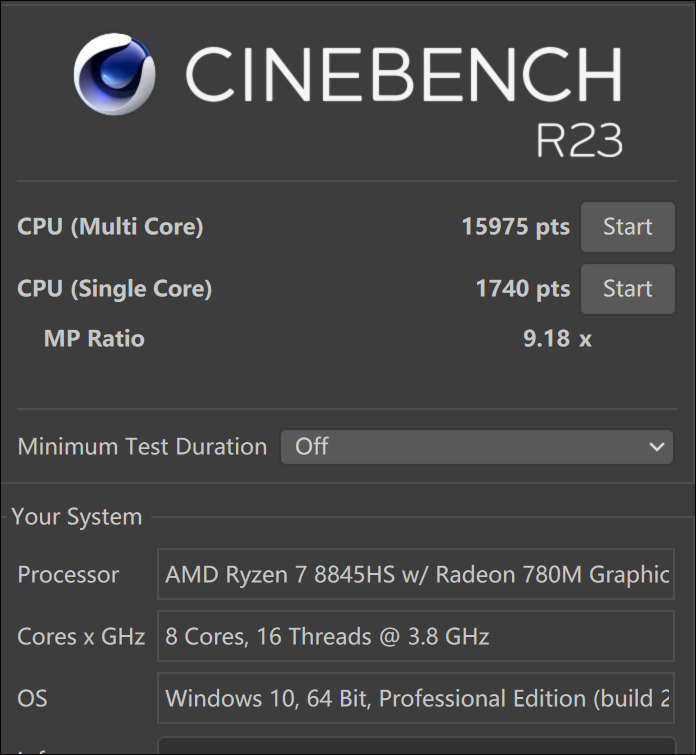This screenshot has width=696, height=755.
Task: Click the Cinebench sphere logo icon
Action: click(114, 74)
